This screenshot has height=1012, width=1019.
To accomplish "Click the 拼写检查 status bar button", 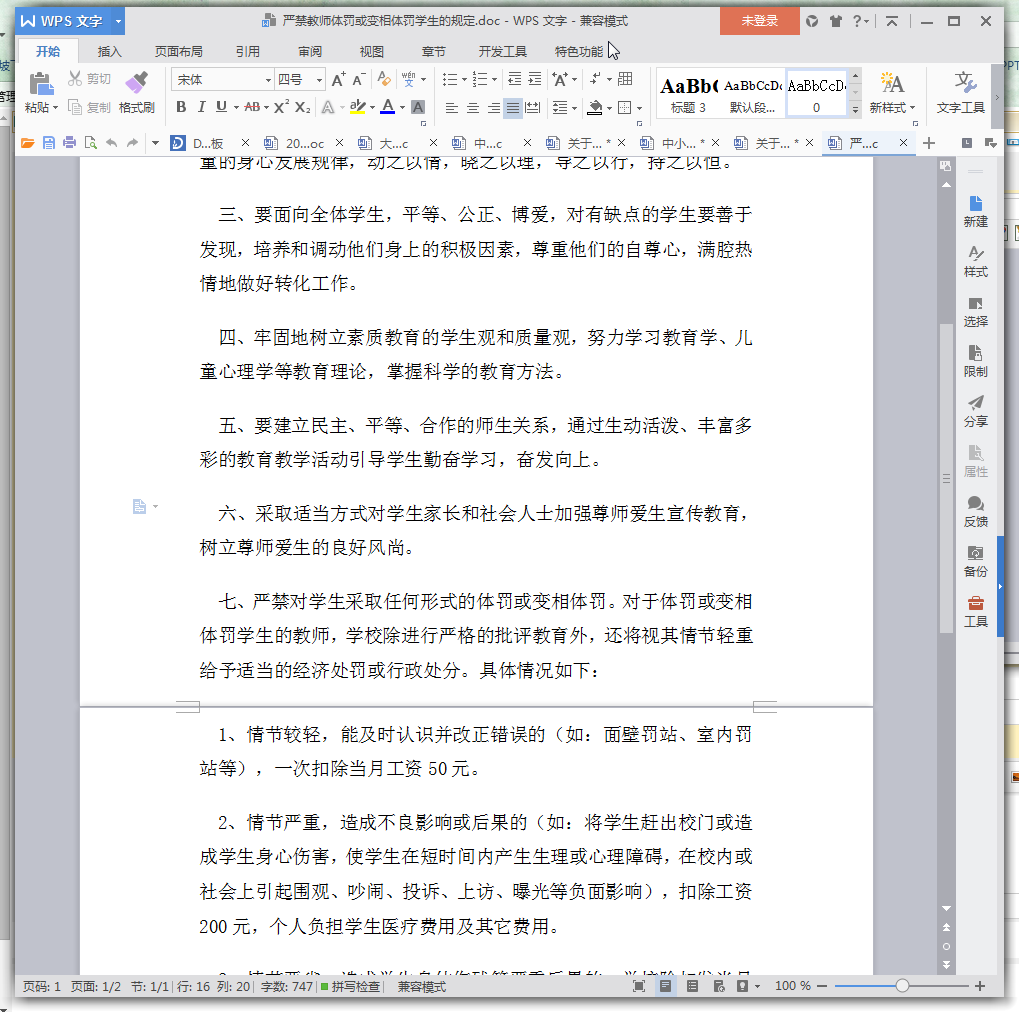I will point(350,987).
